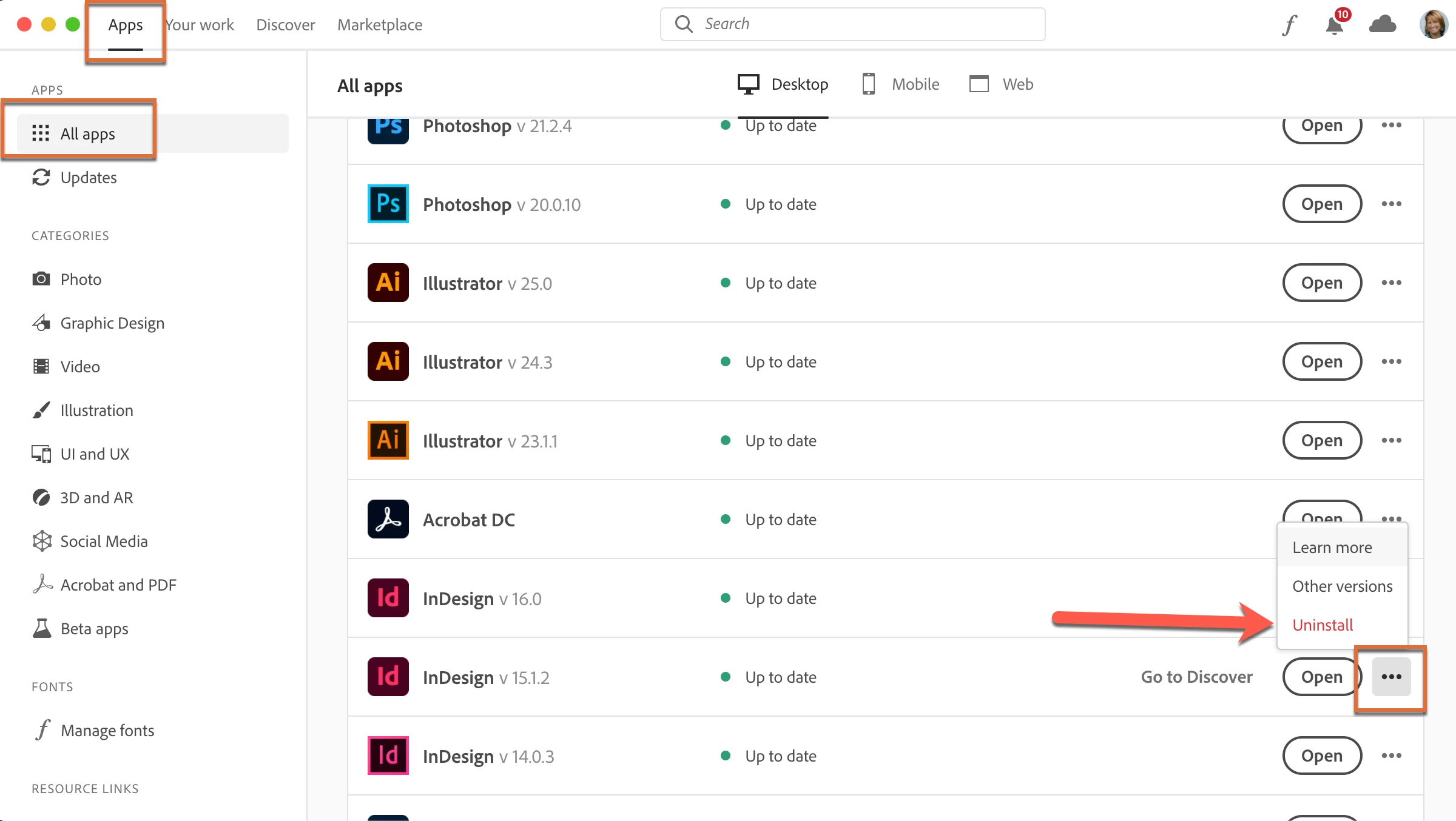1456x821 pixels.
Task: Show more options for InDesign v 14.0.3
Action: coord(1391,756)
